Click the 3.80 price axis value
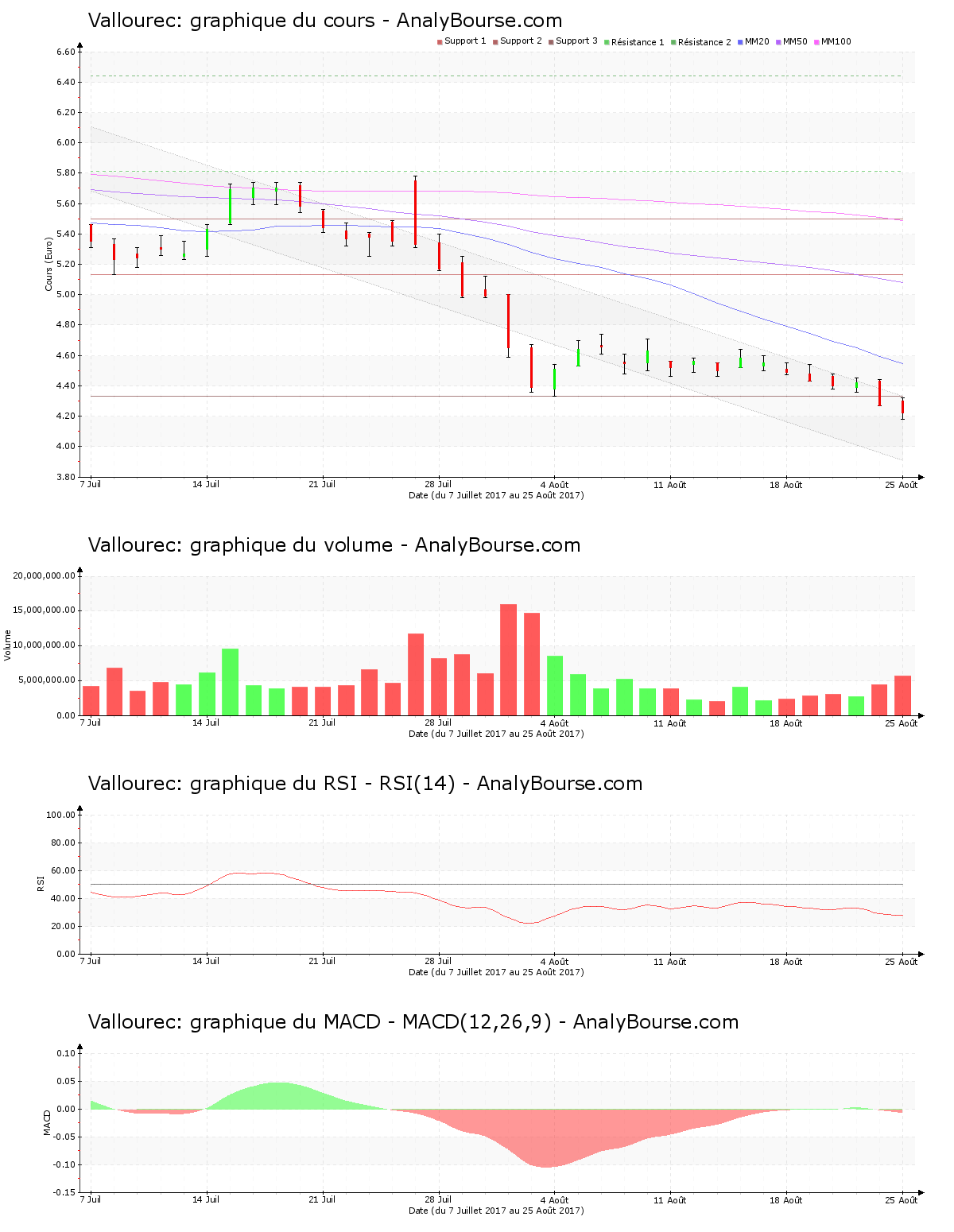Image resolution: width=954 pixels, height=1232 pixels. click(66, 477)
